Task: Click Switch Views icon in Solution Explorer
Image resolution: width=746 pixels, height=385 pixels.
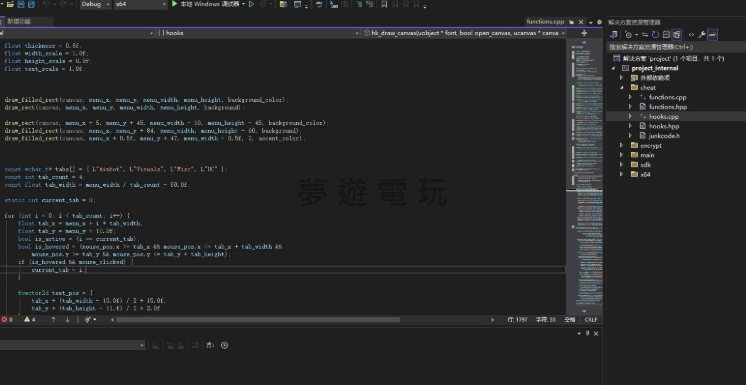Action: tap(614, 34)
